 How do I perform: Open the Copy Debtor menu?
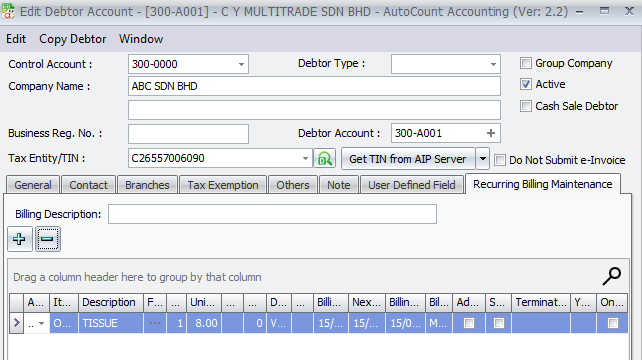tap(72, 39)
